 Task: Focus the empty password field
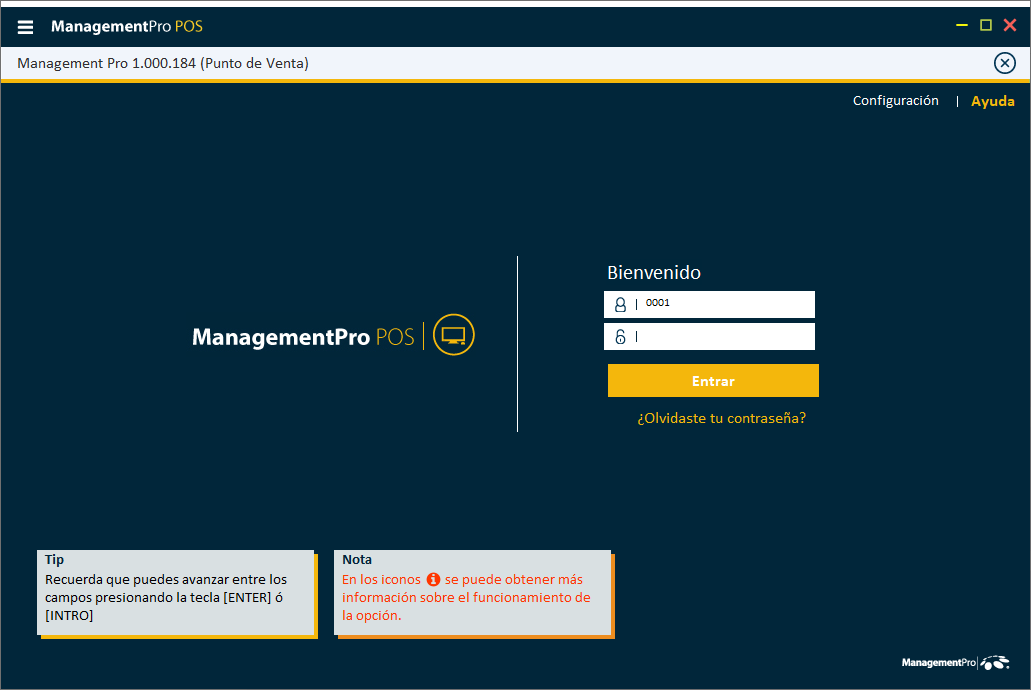709,337
